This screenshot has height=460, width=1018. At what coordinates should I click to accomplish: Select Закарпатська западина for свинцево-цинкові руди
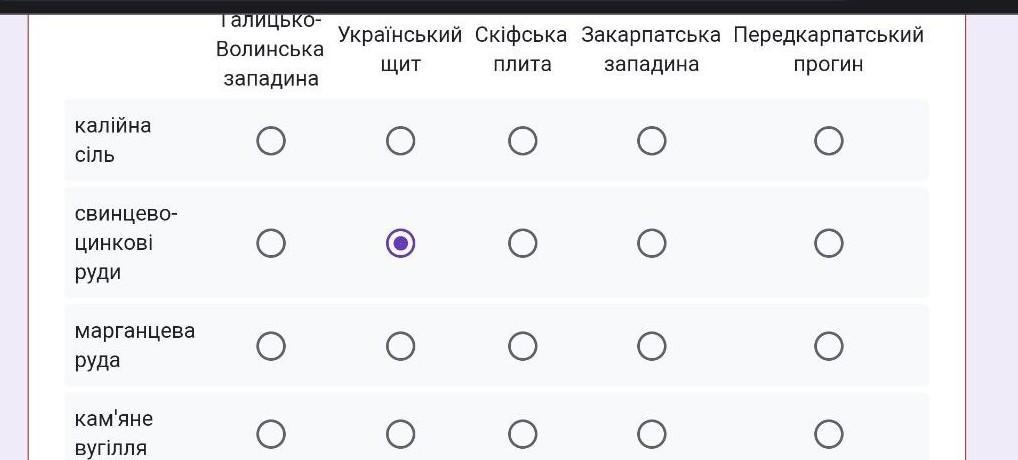click(651, 243)
